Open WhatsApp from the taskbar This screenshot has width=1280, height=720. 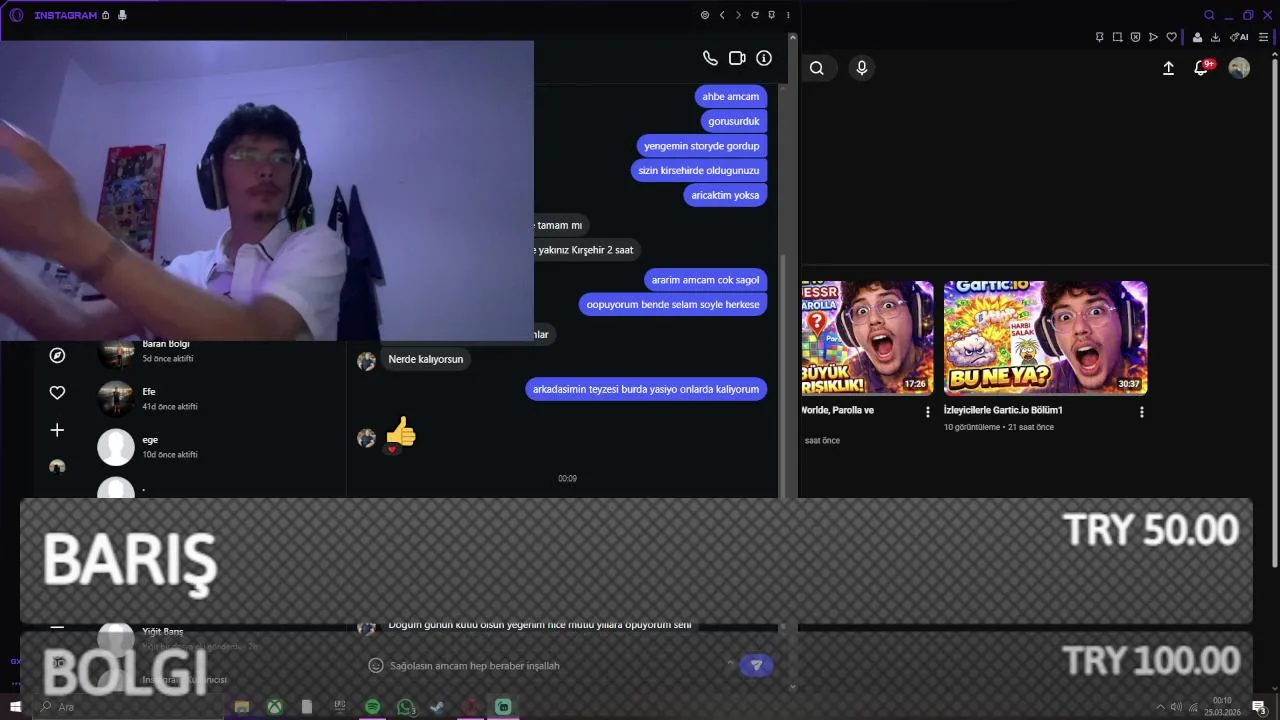coord(405,707)
